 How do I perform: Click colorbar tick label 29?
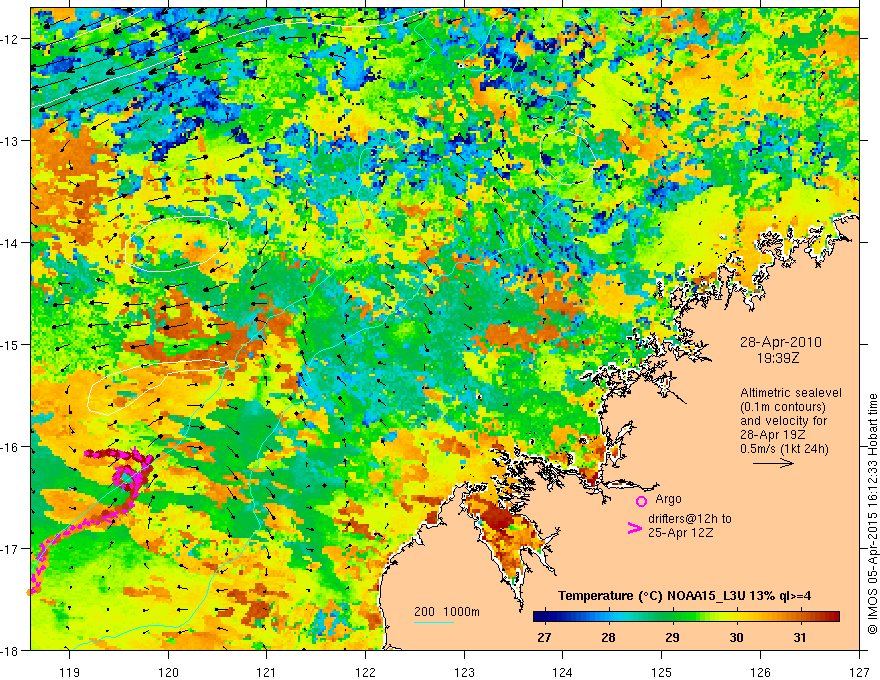(672, 637)
